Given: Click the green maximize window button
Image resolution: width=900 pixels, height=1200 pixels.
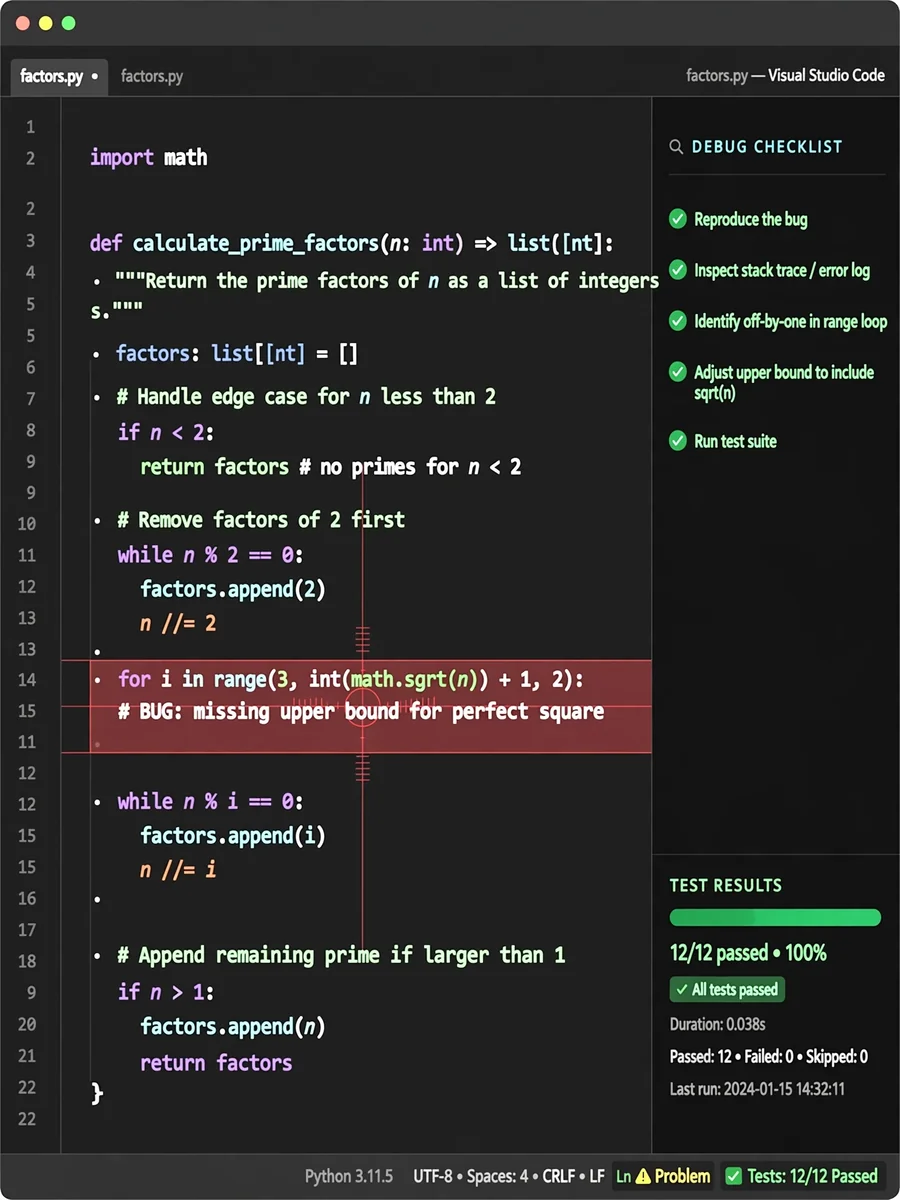Looking at the screenshot, I should coord(68,23).
